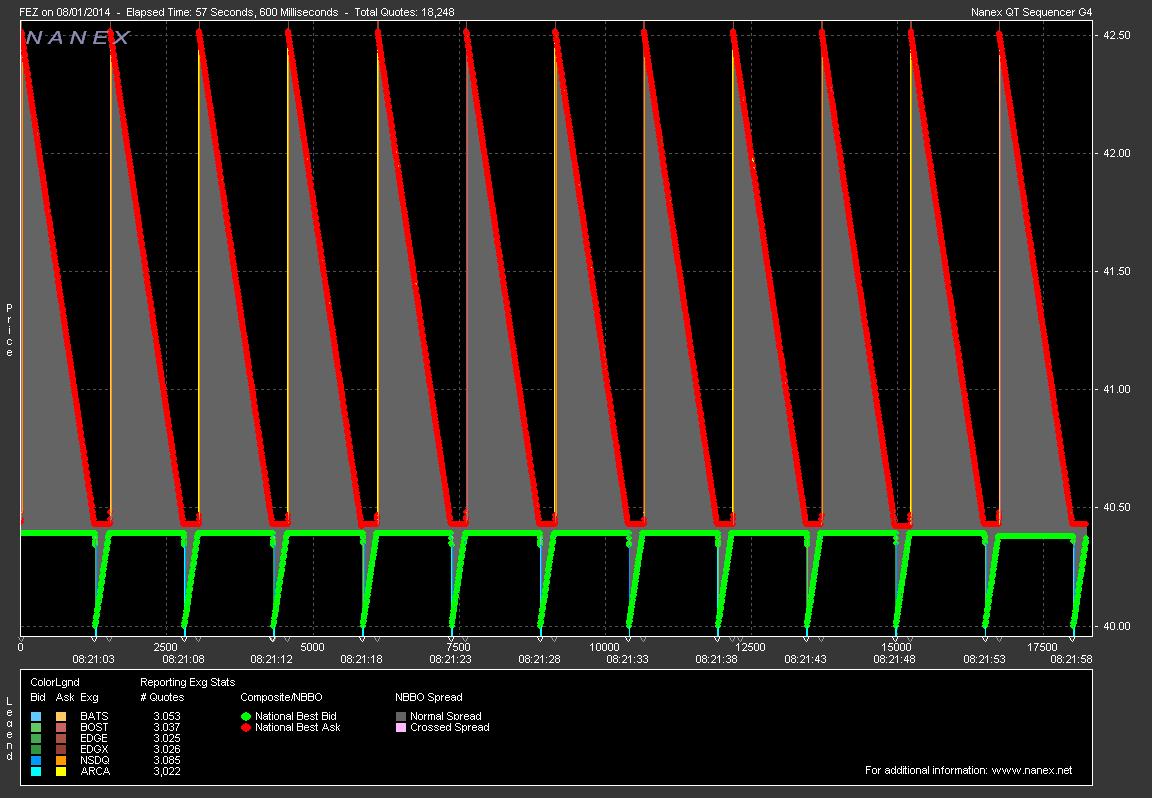Click the EDGE bid color swatch

[x=36, y=738]
